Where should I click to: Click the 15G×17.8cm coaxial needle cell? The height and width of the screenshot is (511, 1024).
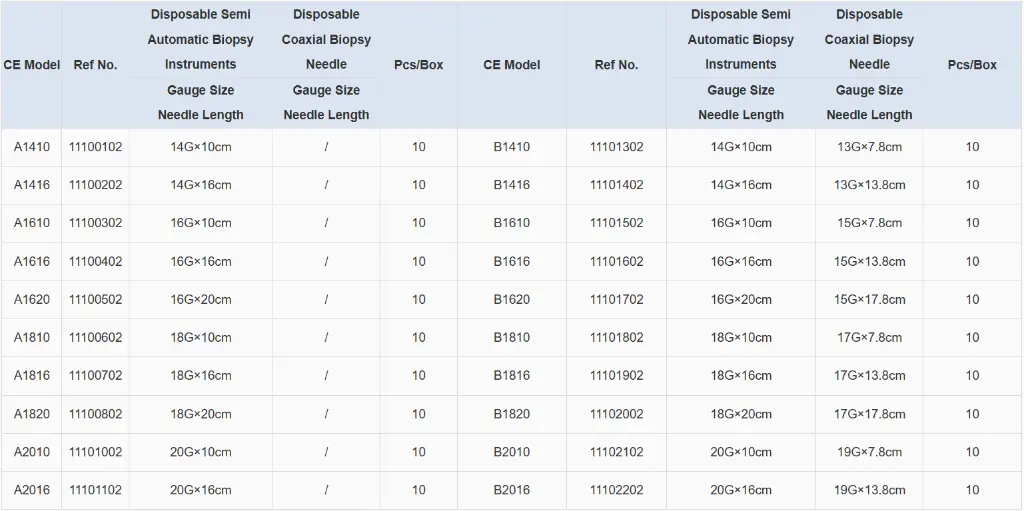pos(869,299)
